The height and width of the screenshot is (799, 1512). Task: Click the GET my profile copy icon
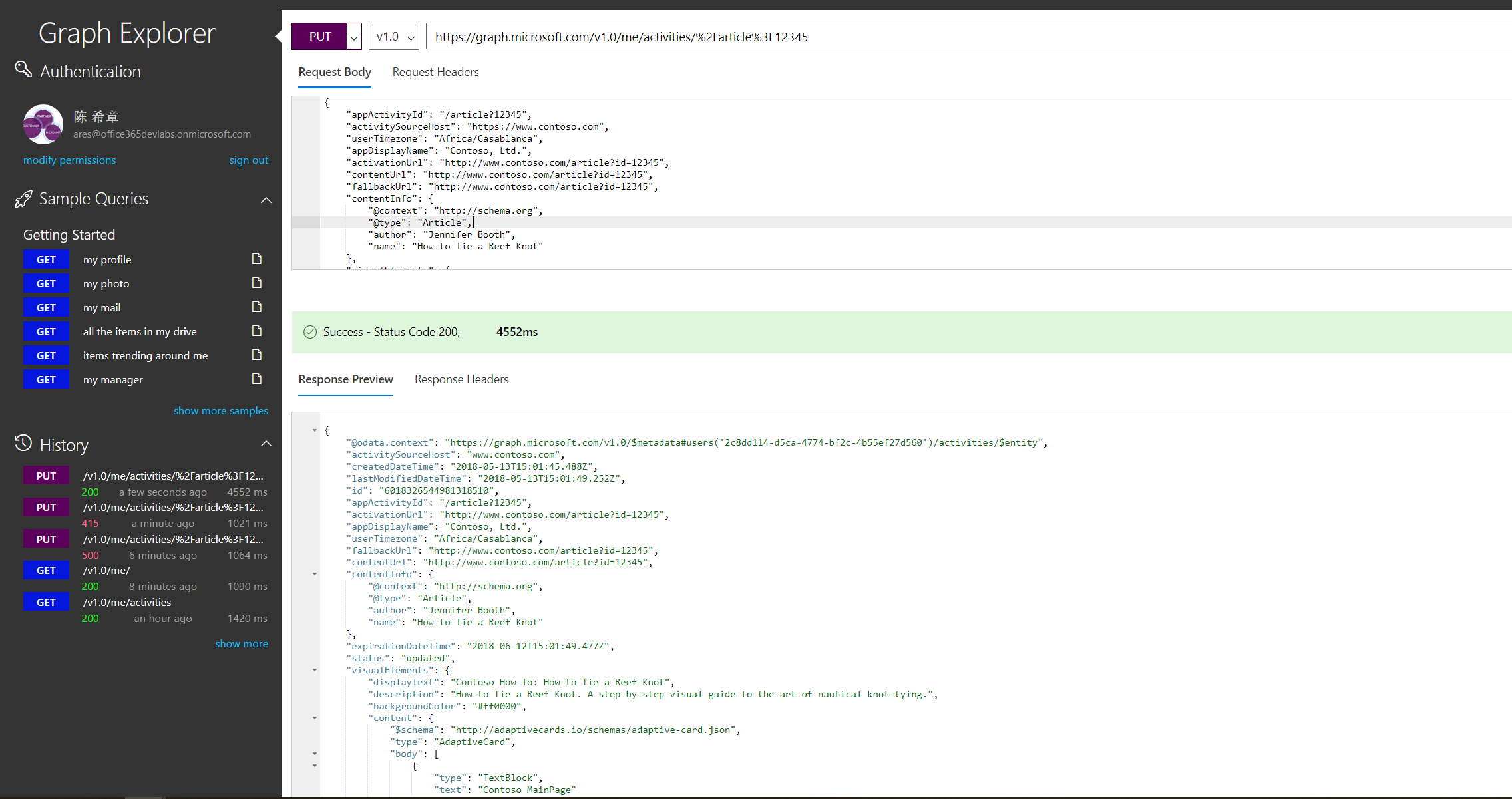(256, 259)
